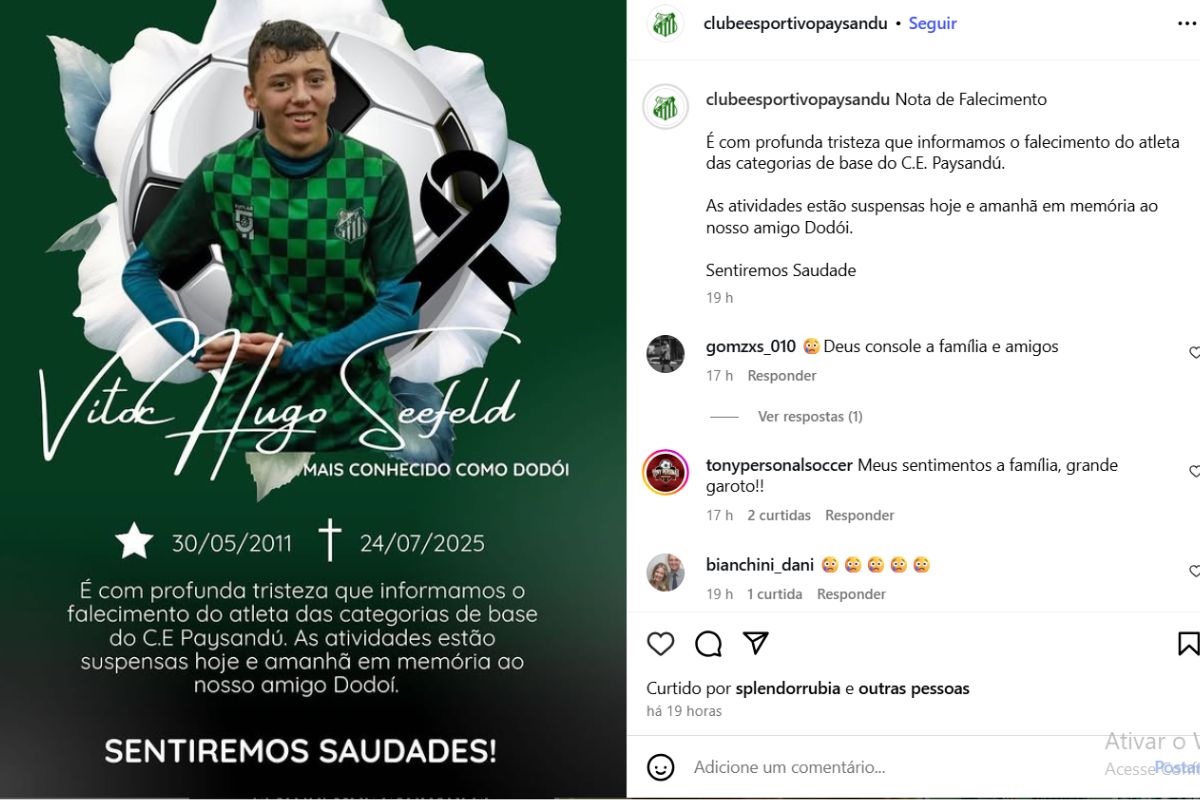
Task: Follow the account with Seguir
Action: (x=932, y=23)
